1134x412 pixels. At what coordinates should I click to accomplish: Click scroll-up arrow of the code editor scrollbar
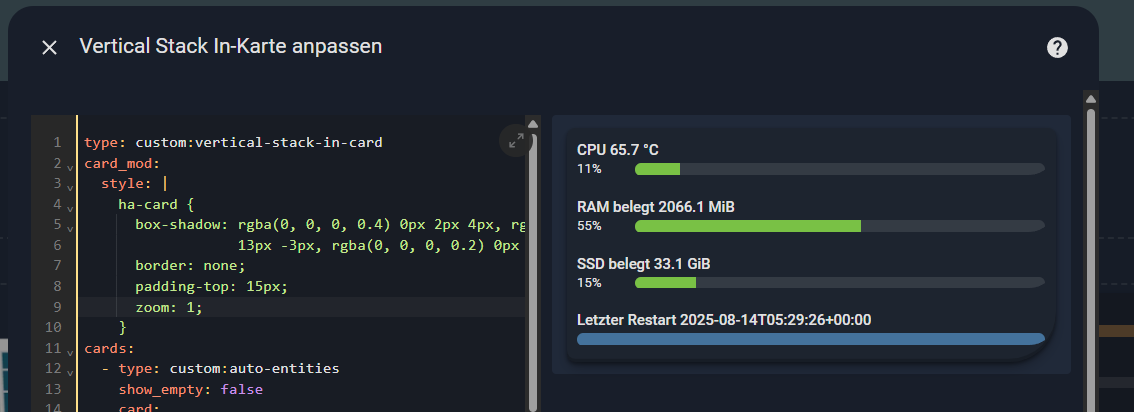pos(533,124)
